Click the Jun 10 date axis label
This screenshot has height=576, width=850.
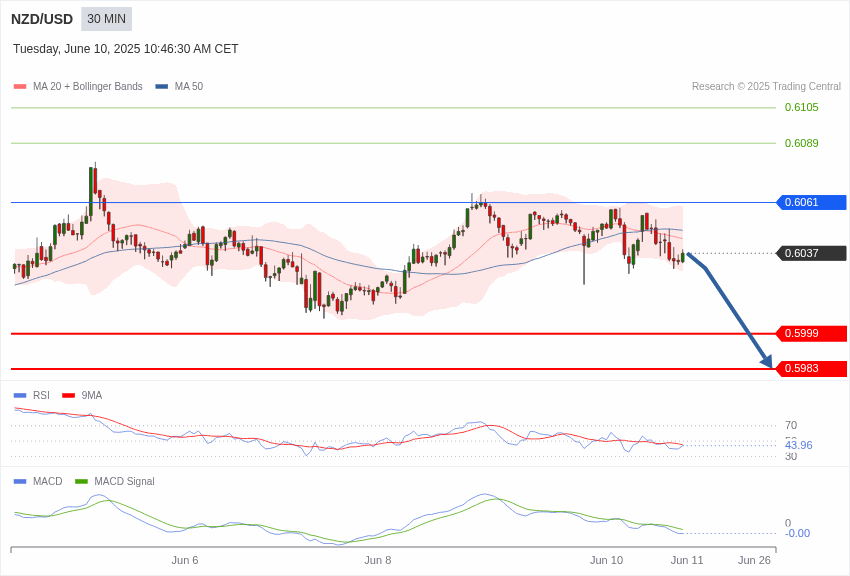(607, 560)
